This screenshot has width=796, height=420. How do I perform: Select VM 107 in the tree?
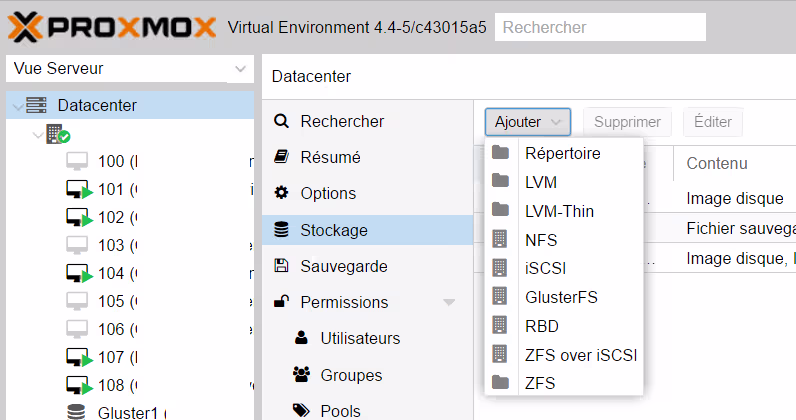(110, 357)
